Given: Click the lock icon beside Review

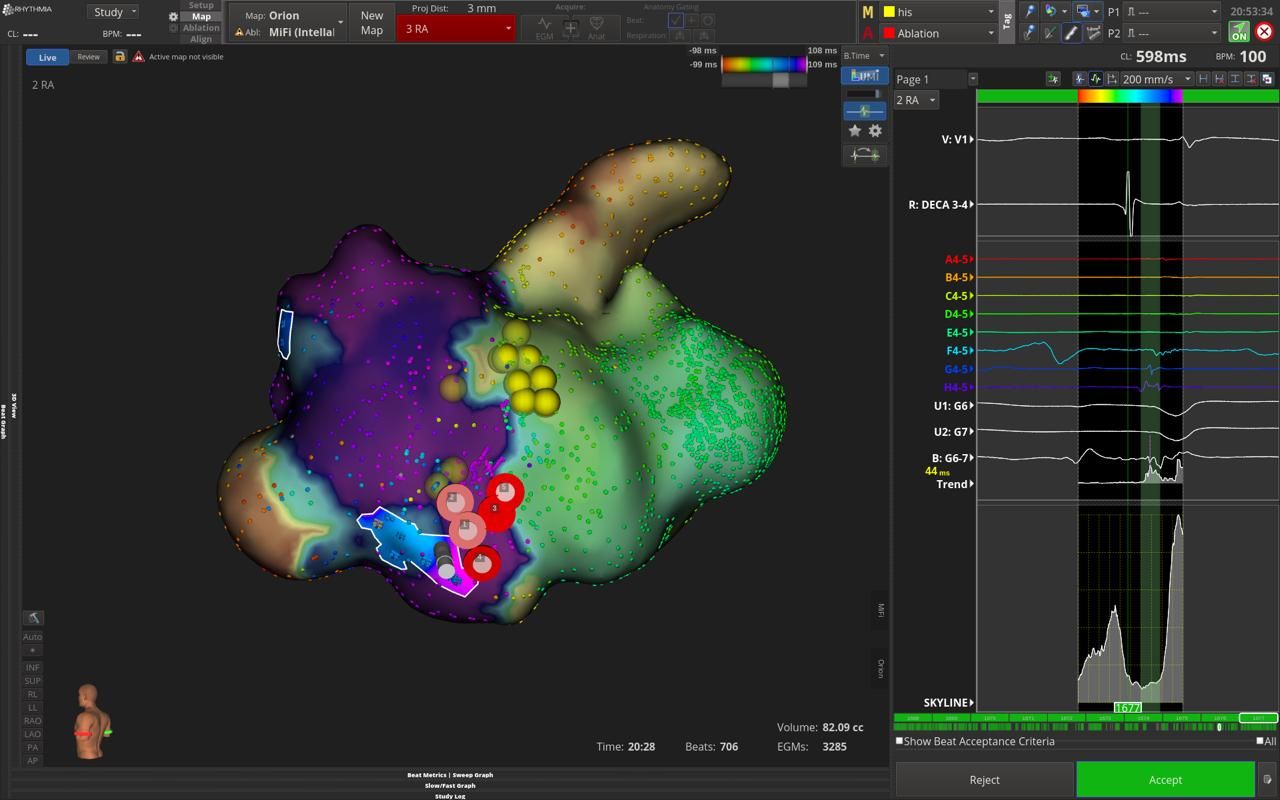Looking at the screenshot, I should coord(120,57).
